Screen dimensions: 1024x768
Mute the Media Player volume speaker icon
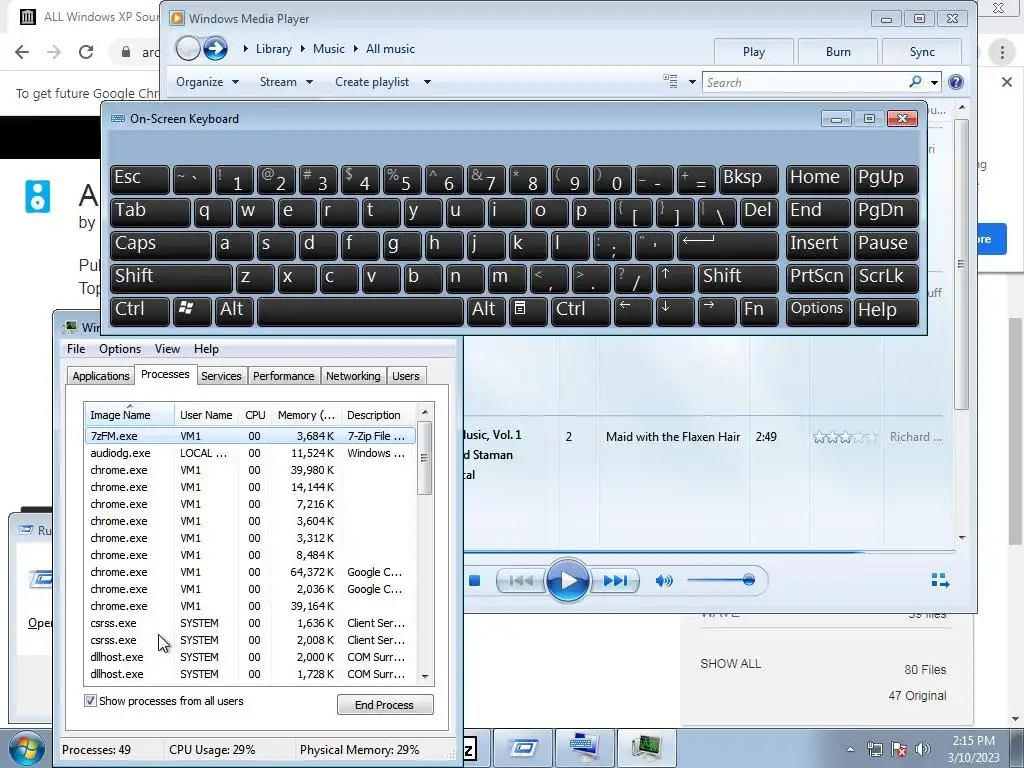click(x=664, y=581)
